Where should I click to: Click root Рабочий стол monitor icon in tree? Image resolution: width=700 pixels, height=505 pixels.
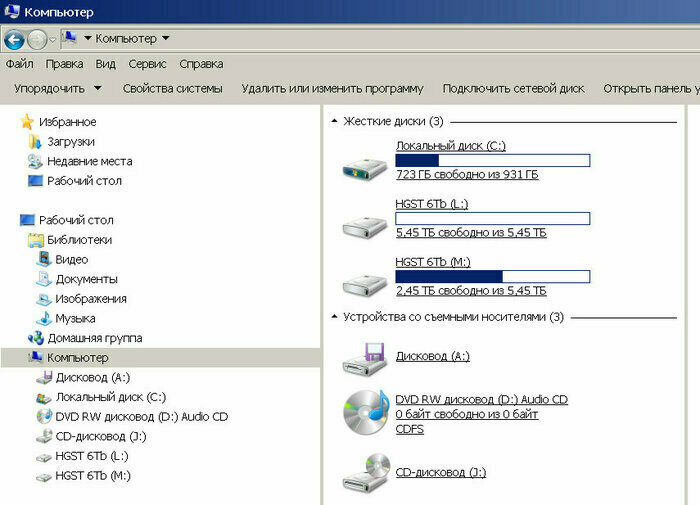tap(27, 220)
